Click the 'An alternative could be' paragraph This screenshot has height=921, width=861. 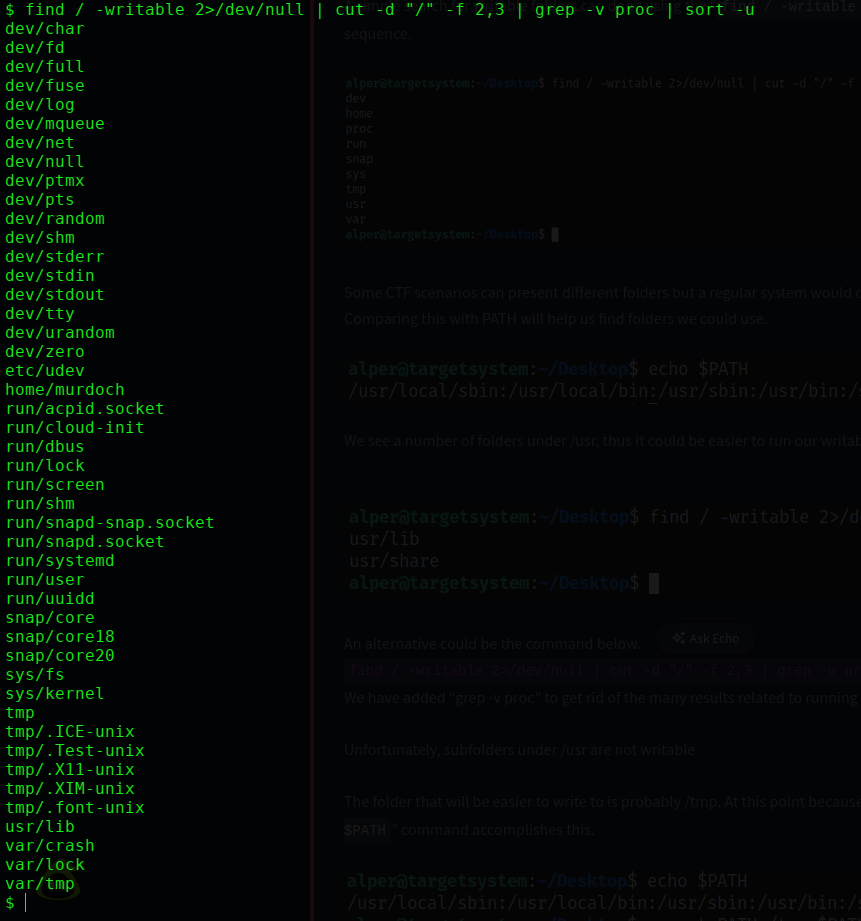[492, 644]
